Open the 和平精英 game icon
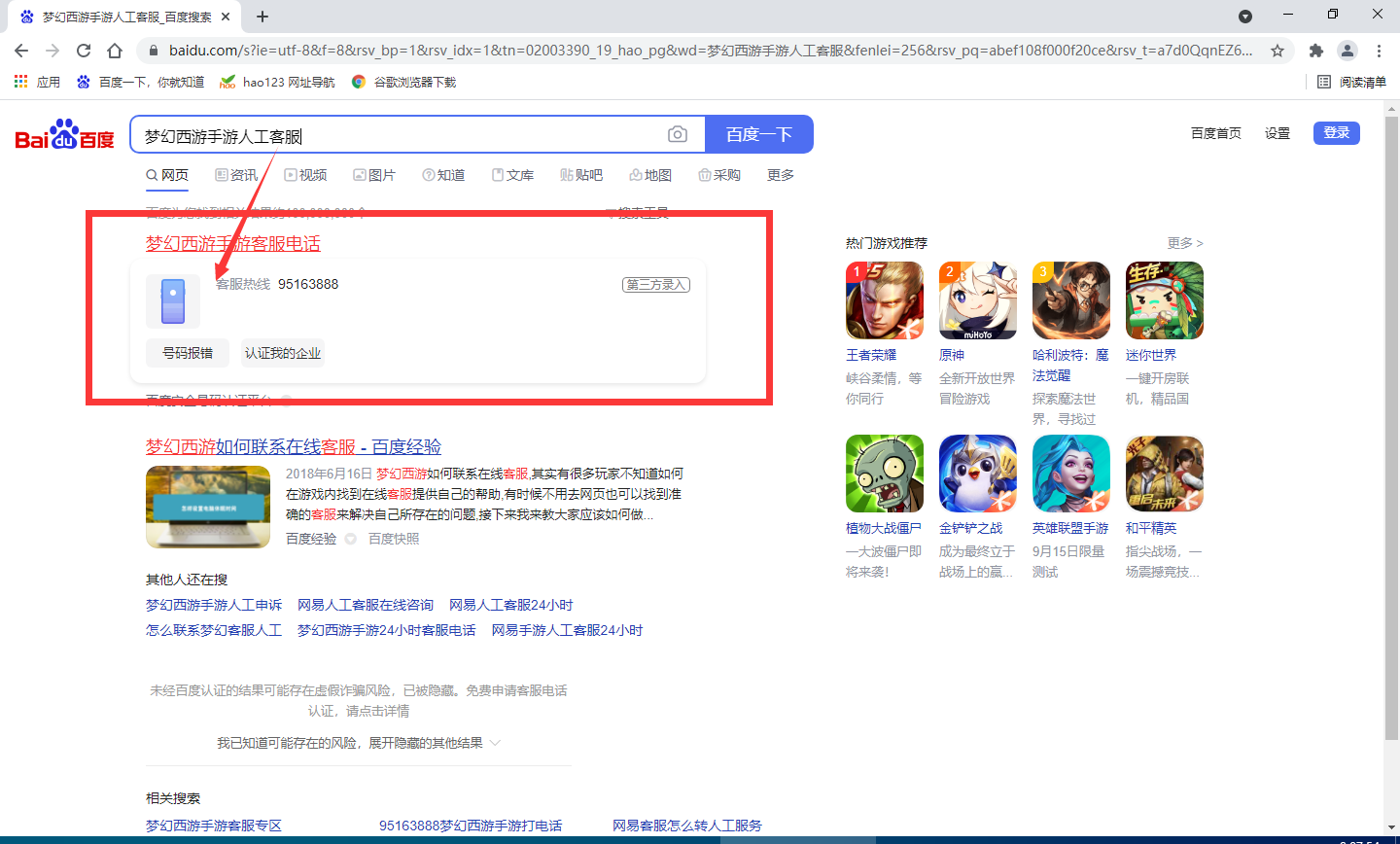The height and width of the screenshot is (844, 1400). click(1165, 474)
